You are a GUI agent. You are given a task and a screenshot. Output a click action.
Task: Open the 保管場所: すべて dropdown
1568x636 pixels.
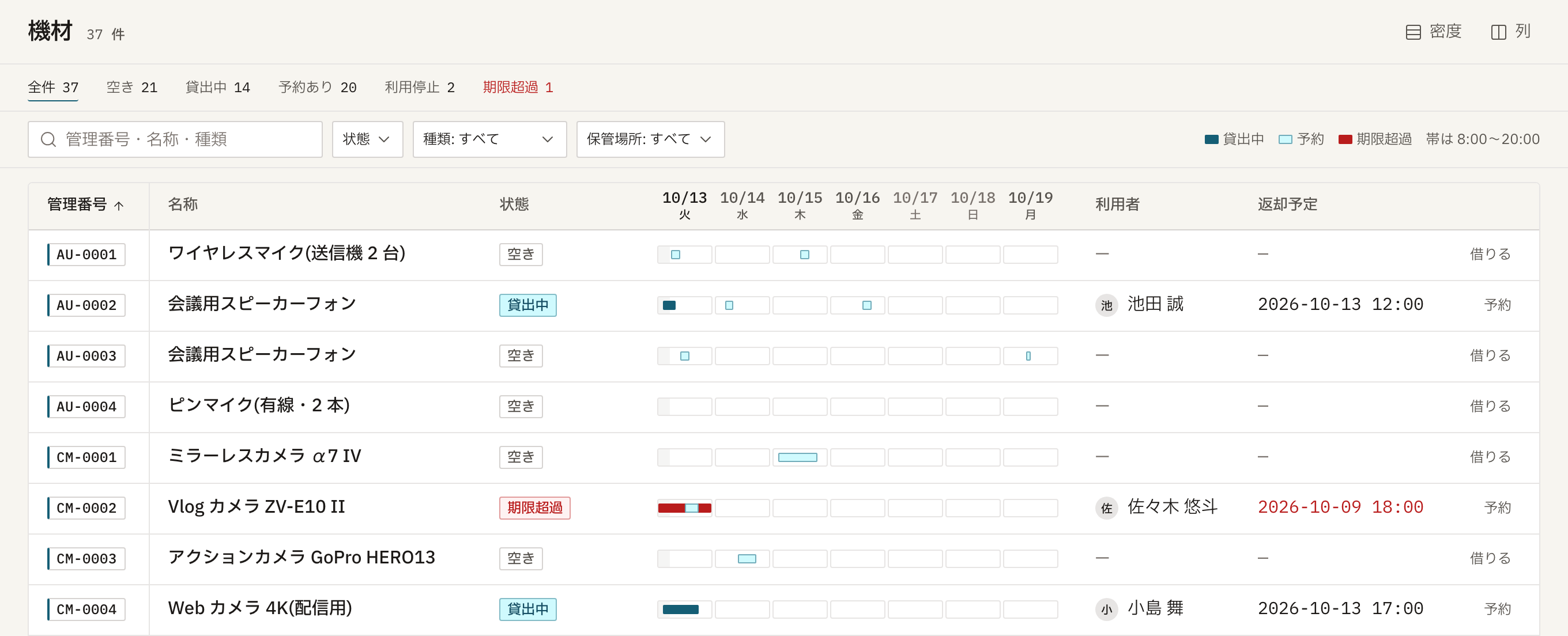click(x=650, y=139)
